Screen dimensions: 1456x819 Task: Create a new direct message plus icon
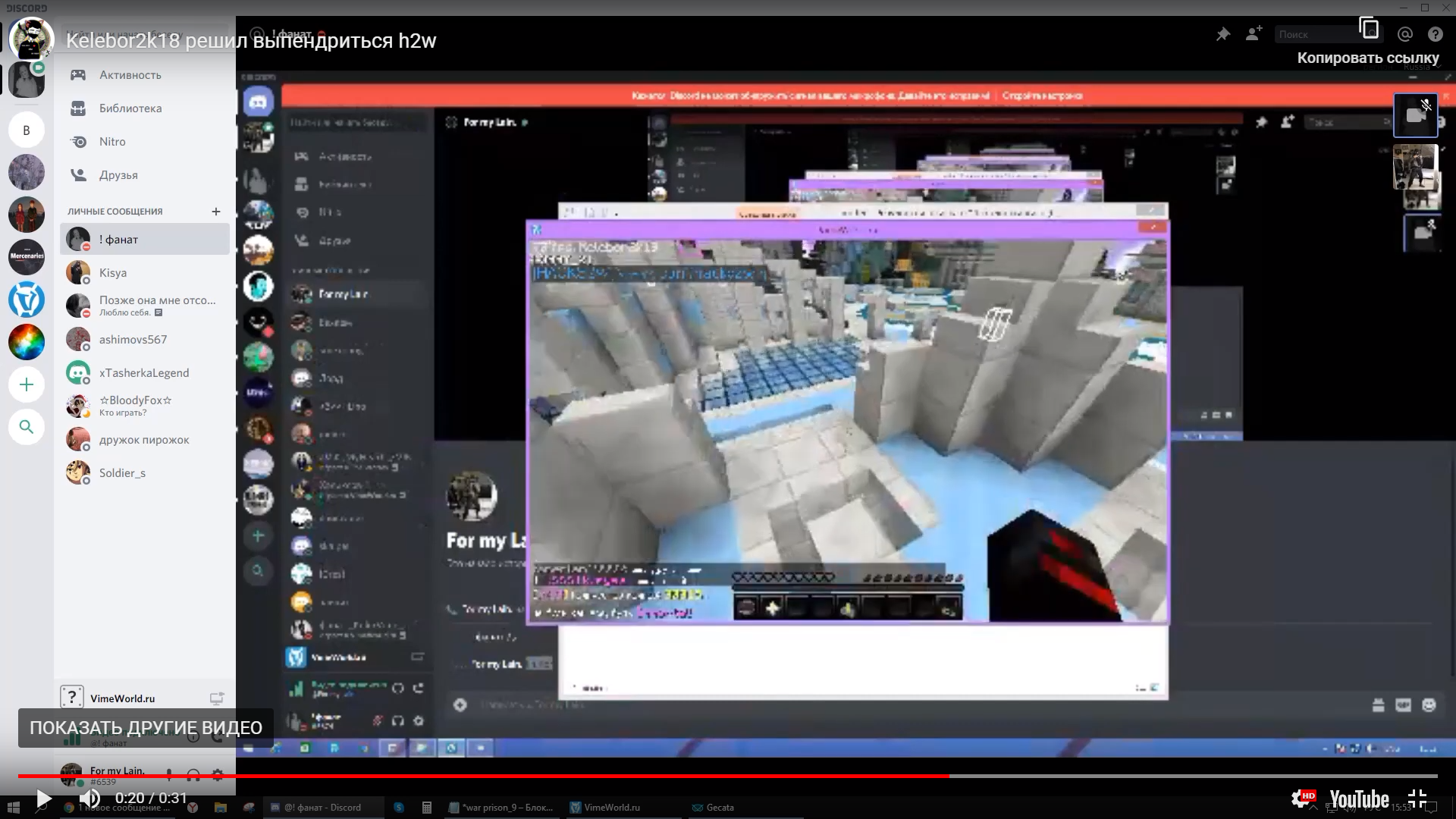click(x=216, y=212)
